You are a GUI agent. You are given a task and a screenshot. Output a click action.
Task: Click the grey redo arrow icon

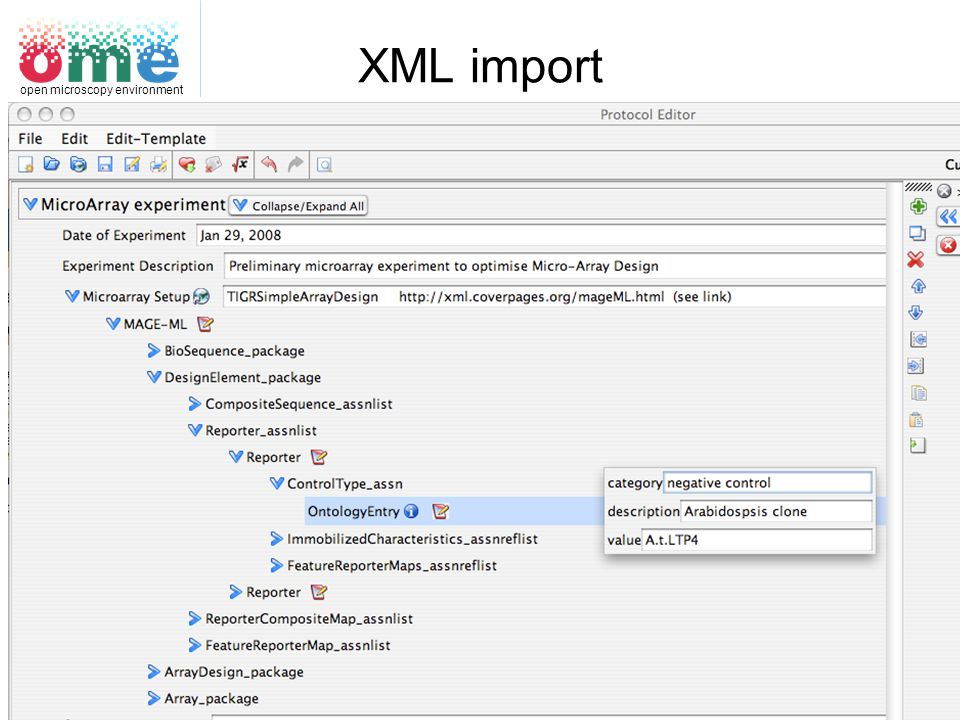[296, 164]
